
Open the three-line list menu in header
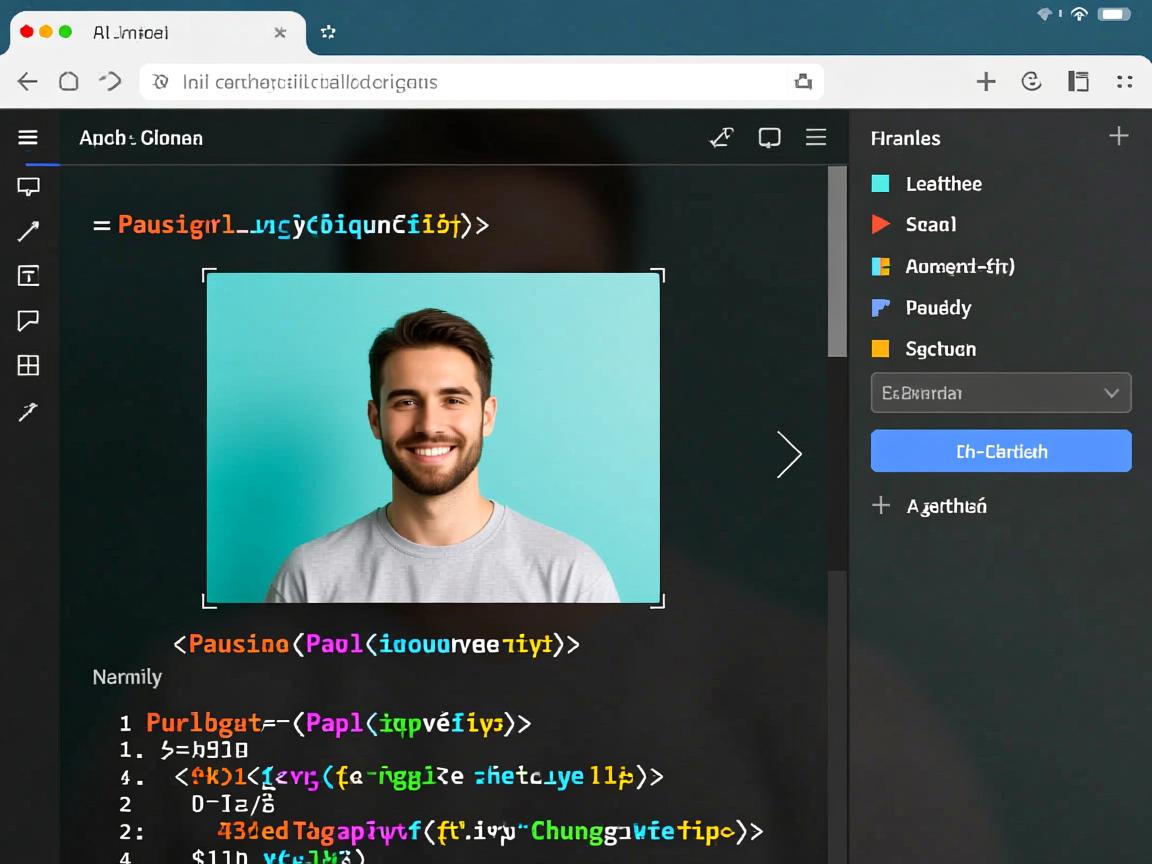[x=816, y=138]
